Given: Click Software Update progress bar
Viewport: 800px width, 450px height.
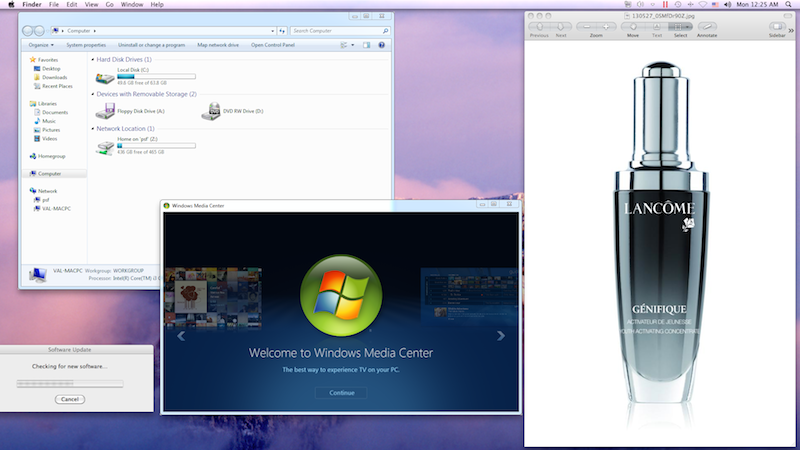Looking at the screenshot, I should point(70,383).
